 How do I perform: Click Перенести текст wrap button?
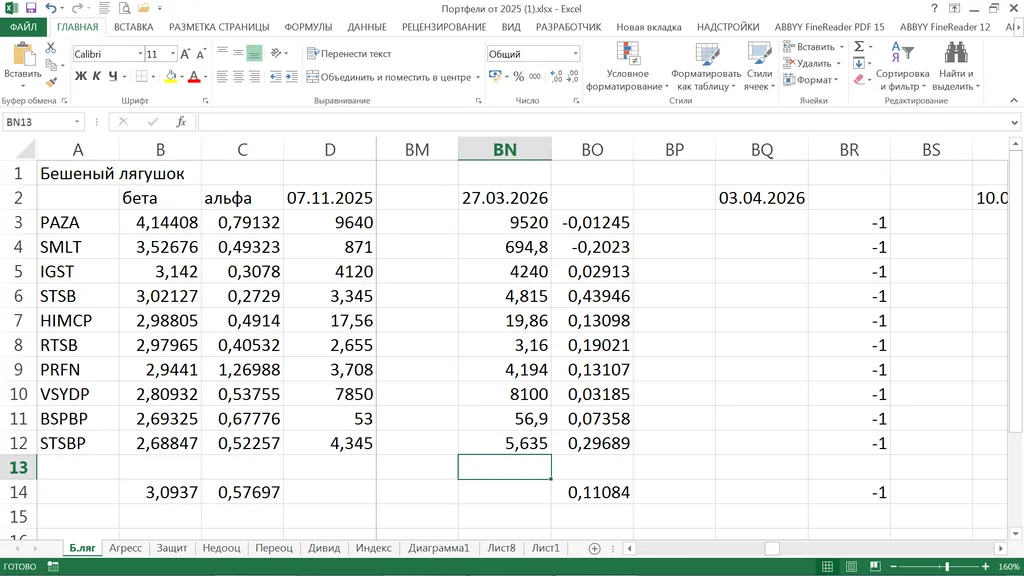(x=349, y=54)
